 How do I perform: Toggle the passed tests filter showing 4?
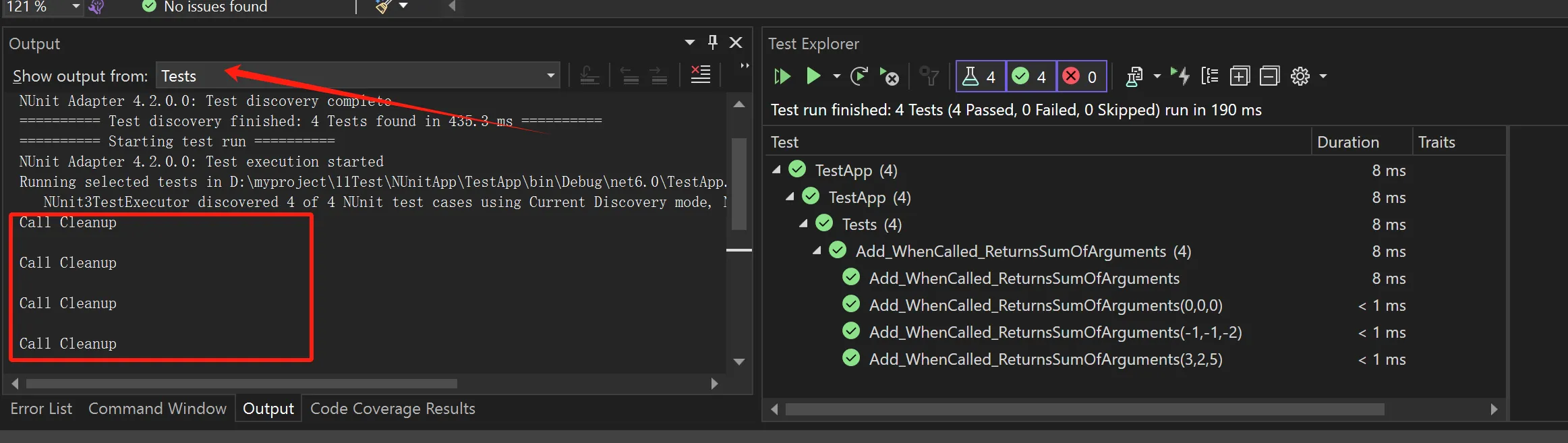coord(1031,76)
